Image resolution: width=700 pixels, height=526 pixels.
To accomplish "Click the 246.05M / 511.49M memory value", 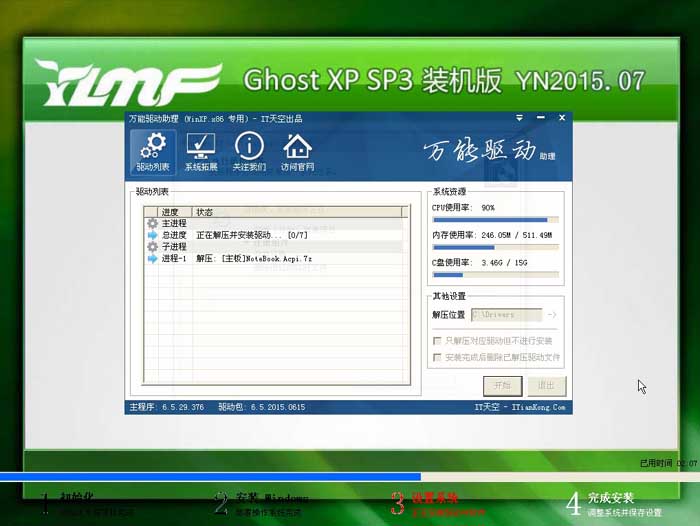I will pos(517,235).
